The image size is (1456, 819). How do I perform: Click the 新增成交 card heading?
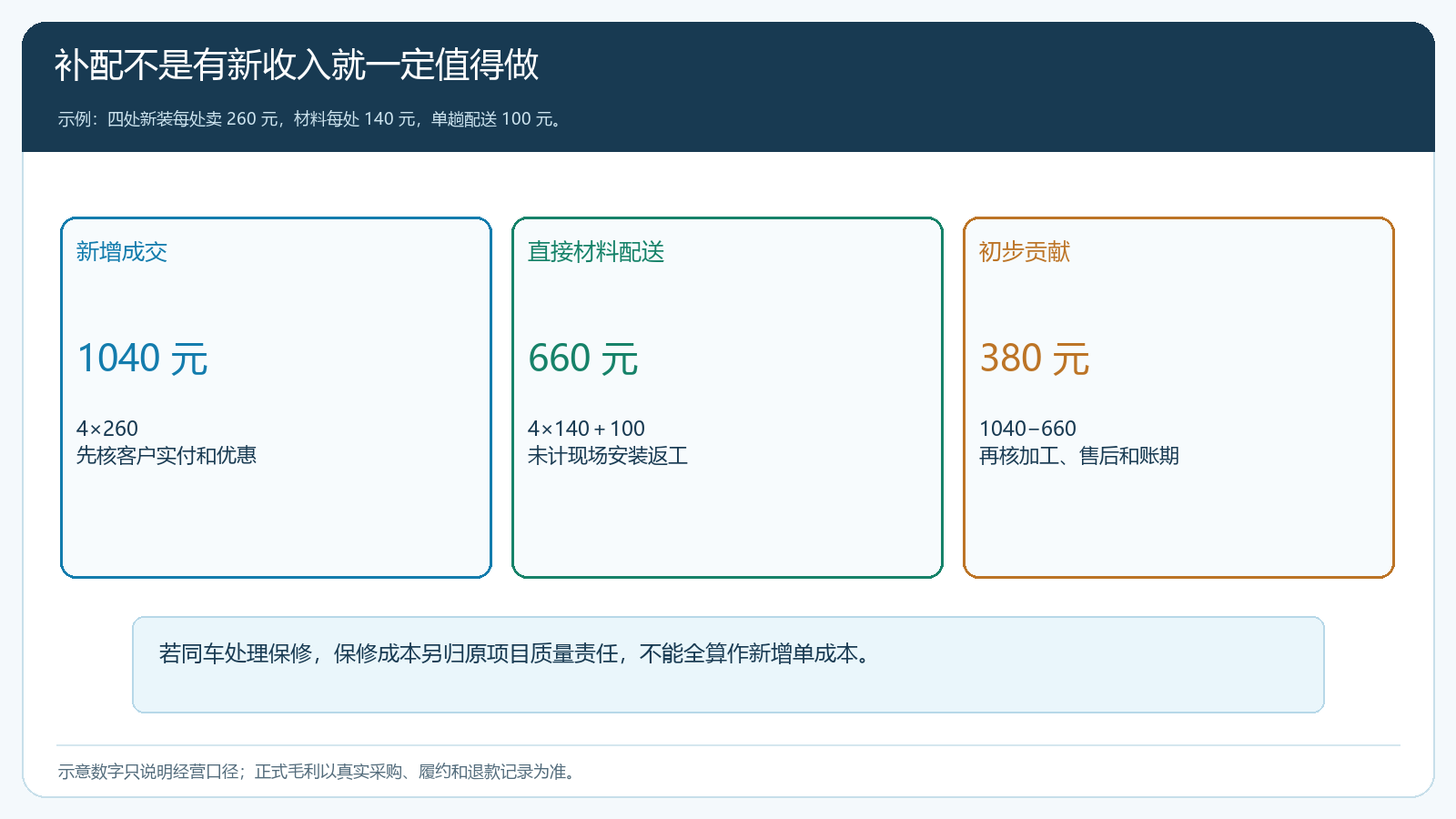(122, 252)
